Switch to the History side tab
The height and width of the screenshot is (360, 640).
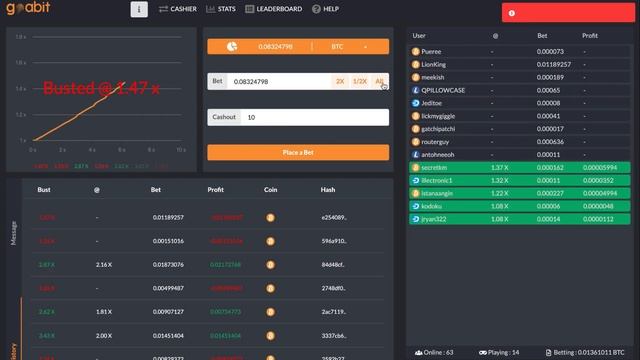(13, 352)
